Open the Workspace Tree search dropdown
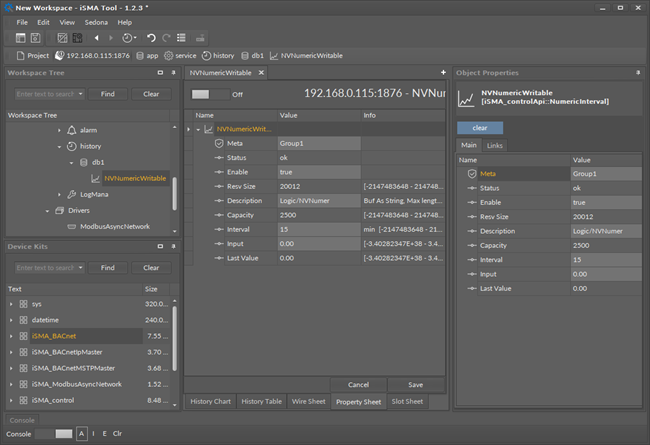This screenshot has width=650, height=445. [x=80, y=93]
